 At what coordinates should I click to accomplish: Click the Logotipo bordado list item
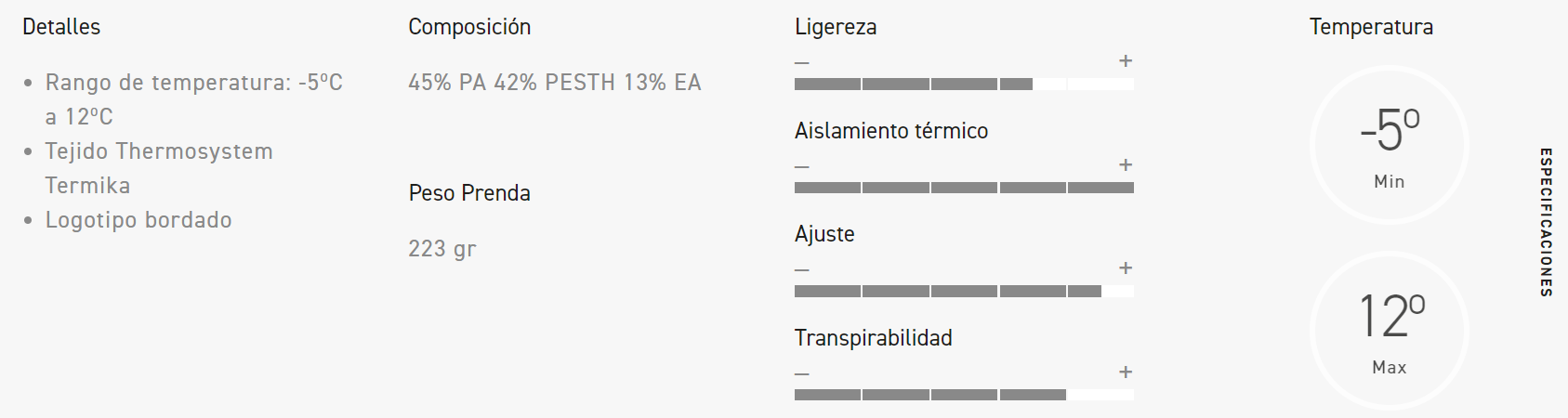pos(138,220)
